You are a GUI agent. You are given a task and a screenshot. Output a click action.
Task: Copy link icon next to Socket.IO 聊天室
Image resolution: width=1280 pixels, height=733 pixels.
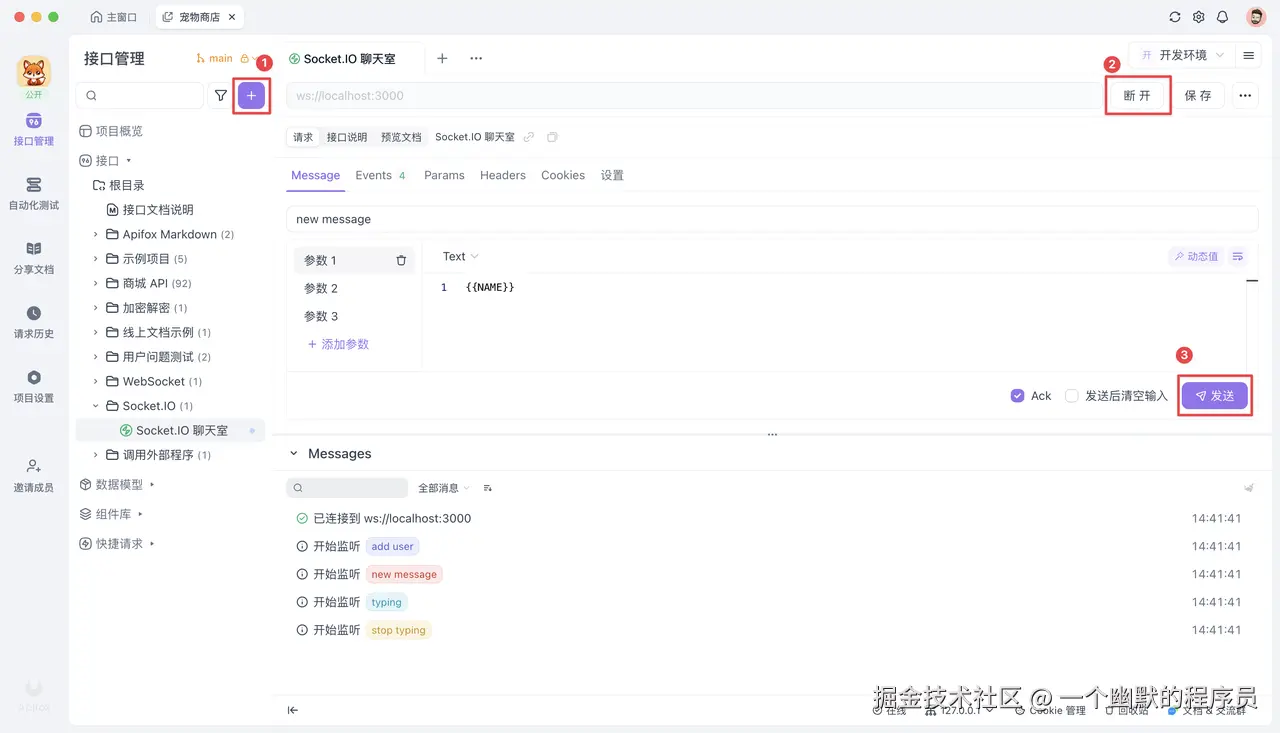tap(529, 137)
